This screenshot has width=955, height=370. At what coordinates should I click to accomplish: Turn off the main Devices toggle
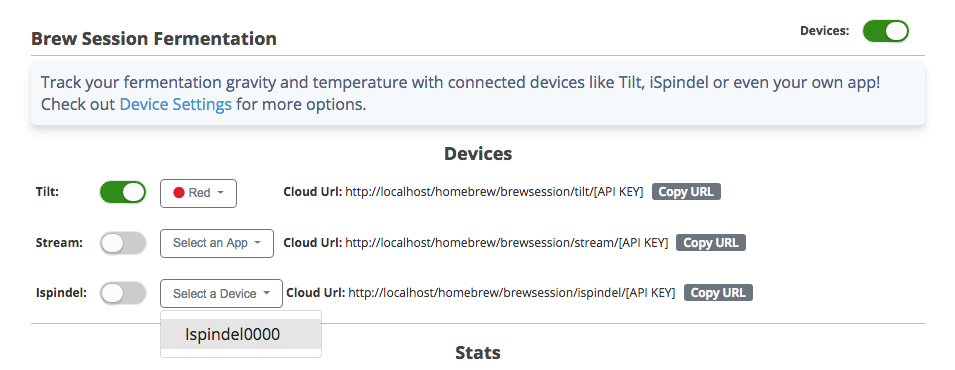click(886, 31)
